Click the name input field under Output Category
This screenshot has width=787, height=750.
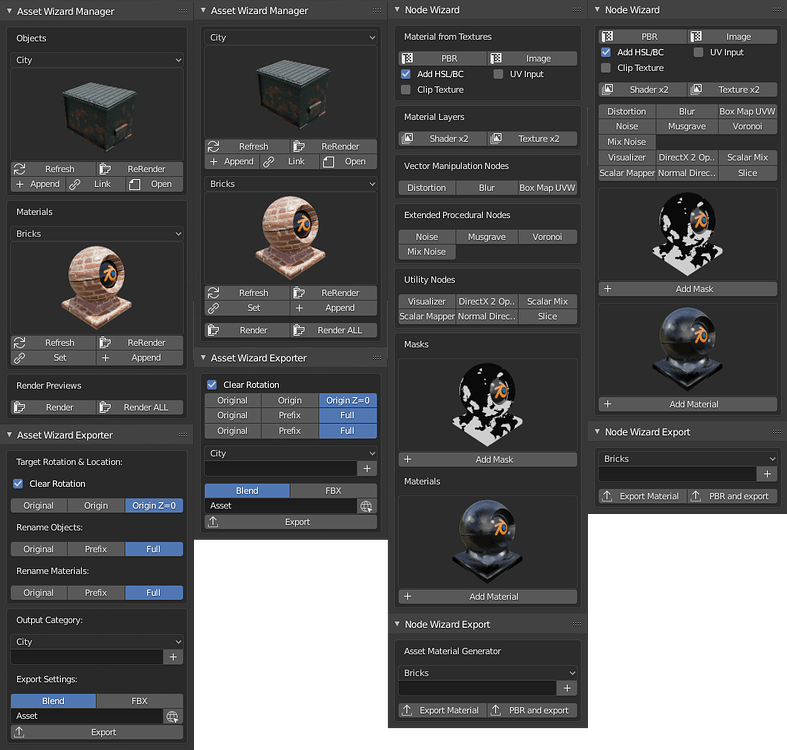[87, 657]
